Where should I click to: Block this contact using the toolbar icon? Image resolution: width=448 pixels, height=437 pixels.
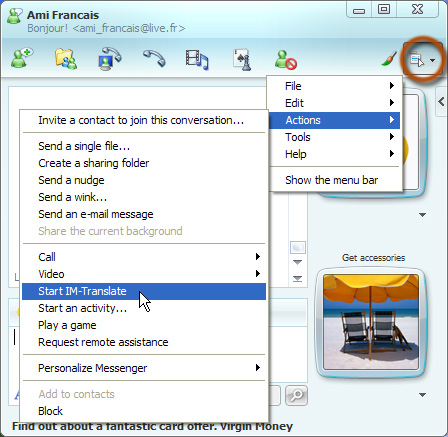pyautogui.click(x=286, y=60)
